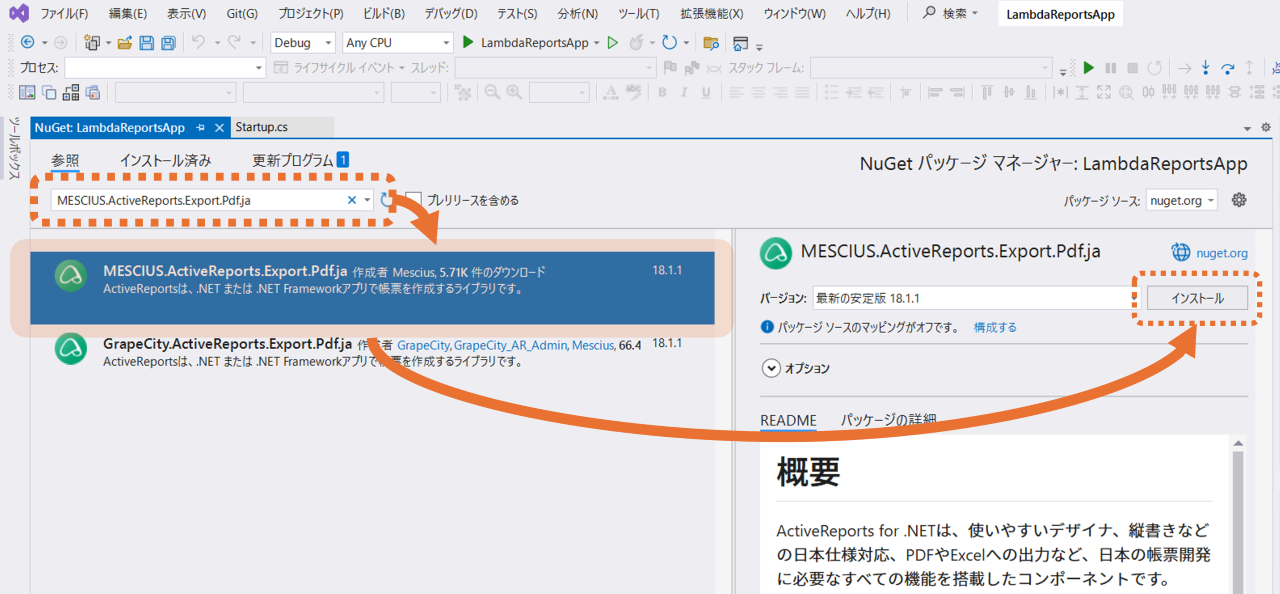Switch to the Startup.cs tab

point(261,127)
